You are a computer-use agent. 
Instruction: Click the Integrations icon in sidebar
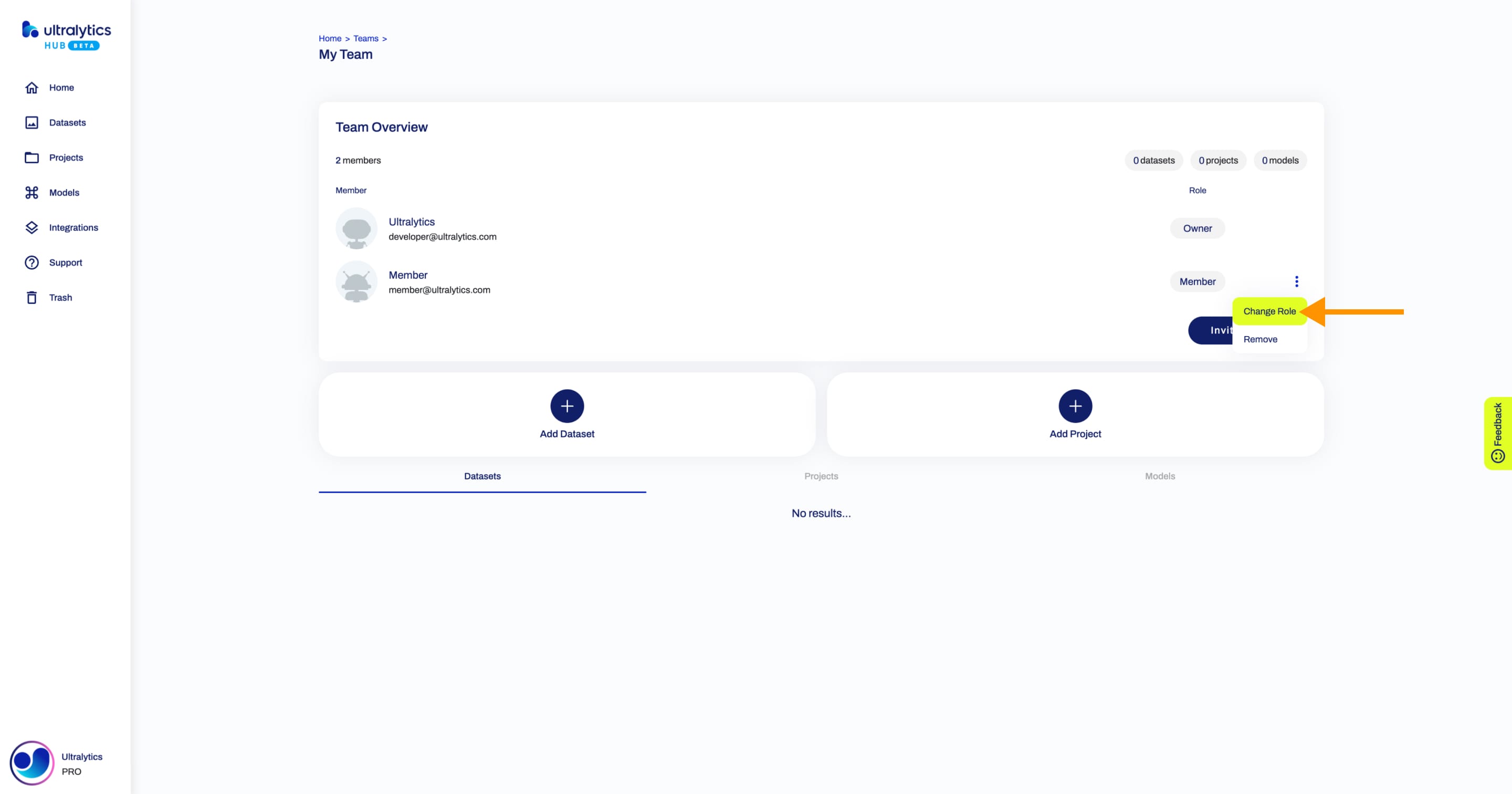(31, 227)
